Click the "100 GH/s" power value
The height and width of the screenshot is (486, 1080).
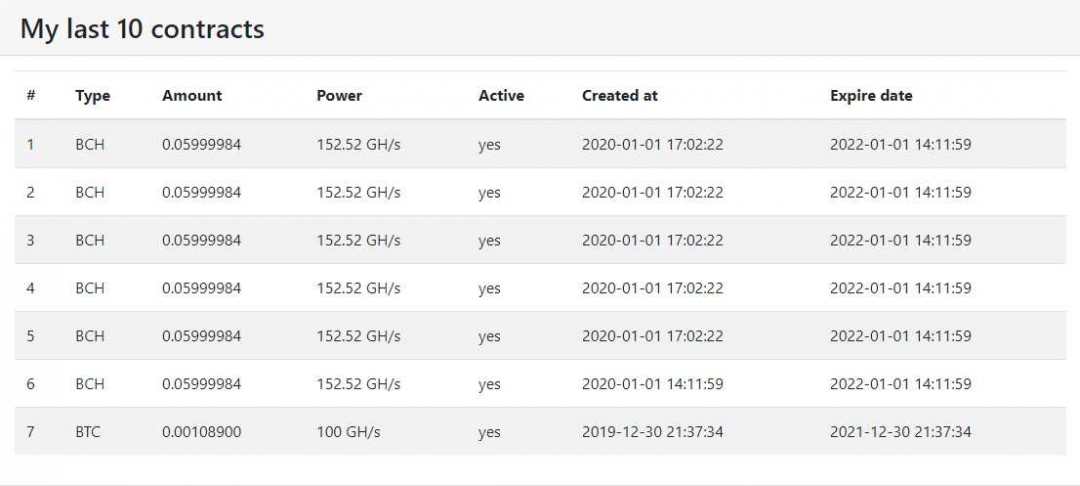(x=348, y=432)
